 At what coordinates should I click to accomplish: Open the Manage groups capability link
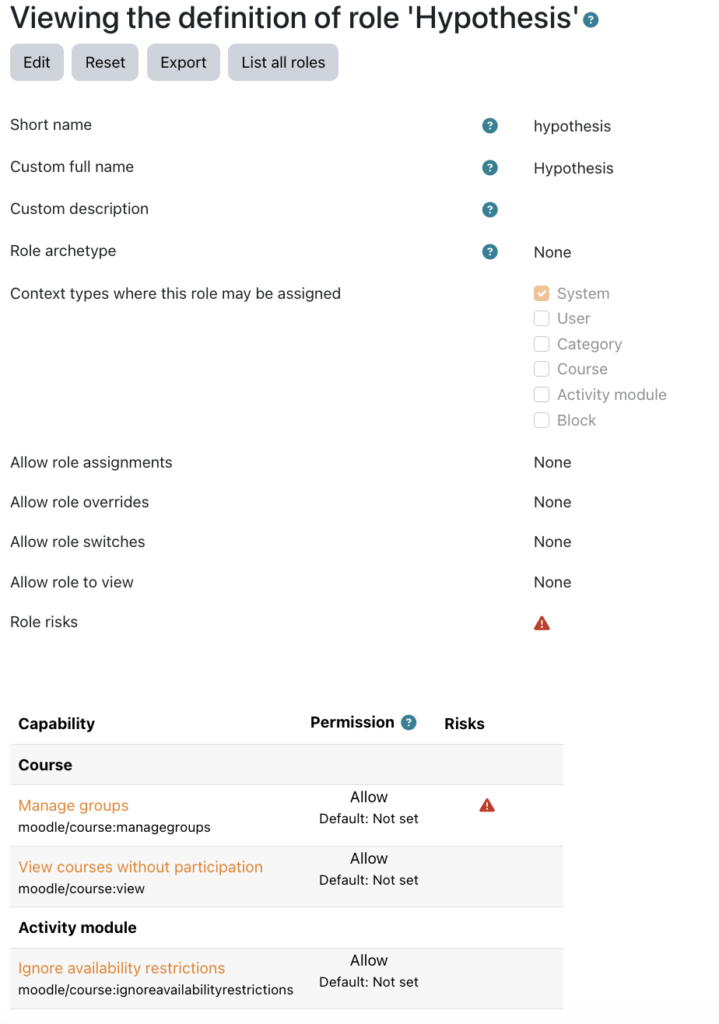73,805
